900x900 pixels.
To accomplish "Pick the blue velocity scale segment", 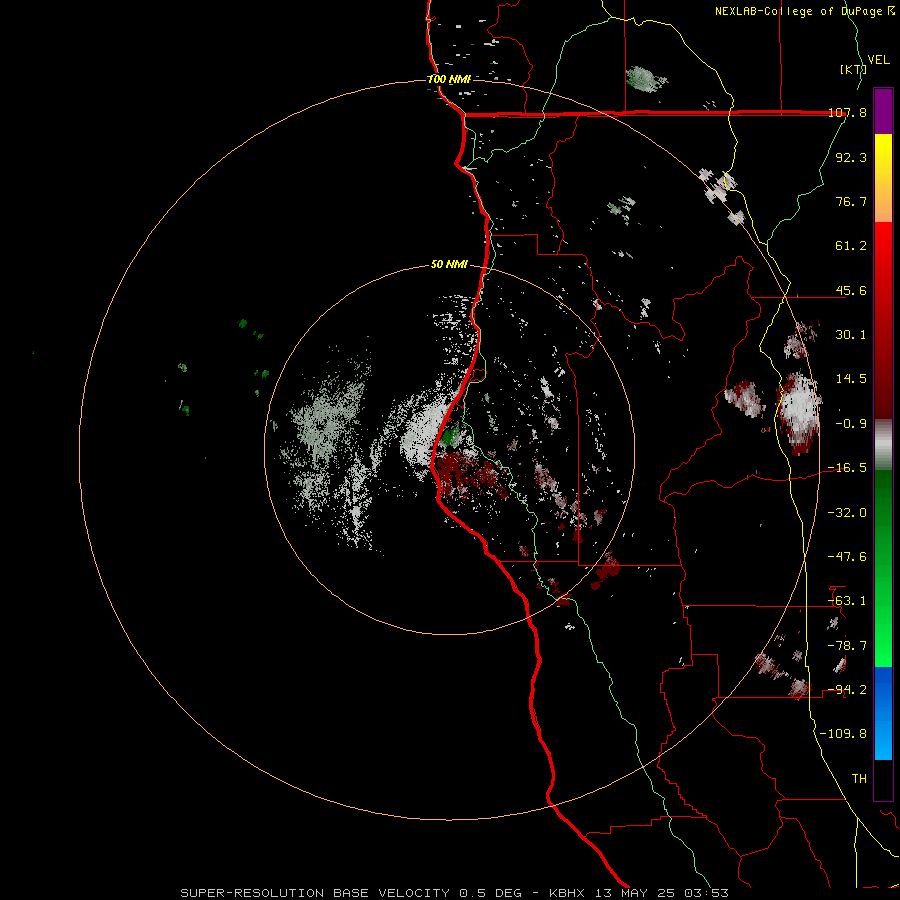I will [883, 713].
